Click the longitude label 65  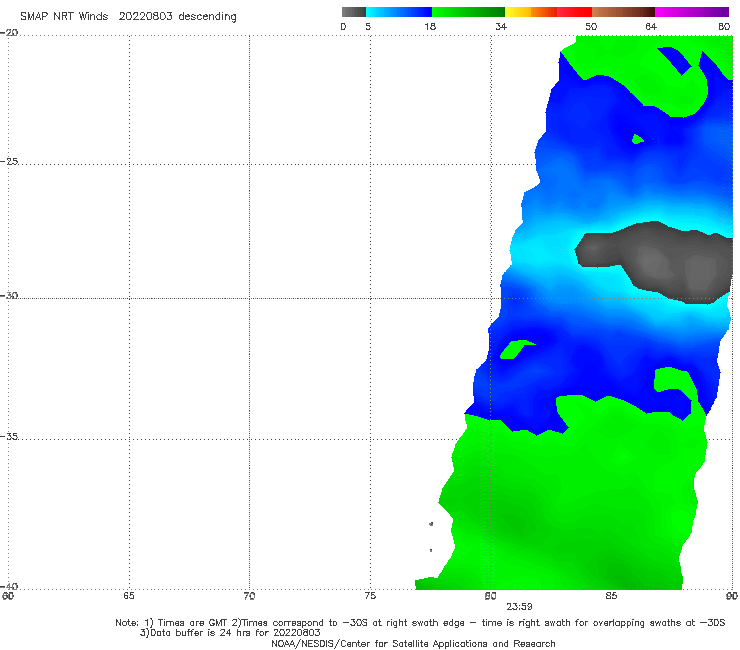(129, 596)
